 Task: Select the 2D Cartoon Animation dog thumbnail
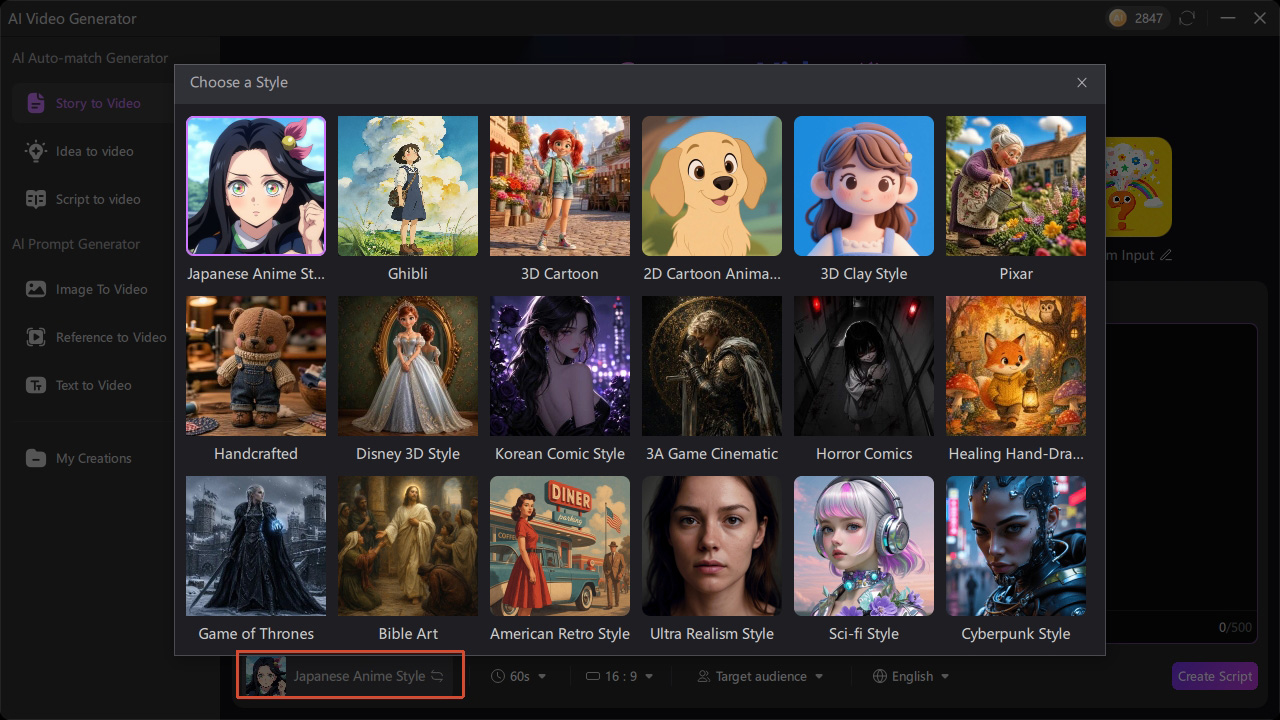[712, 186]
